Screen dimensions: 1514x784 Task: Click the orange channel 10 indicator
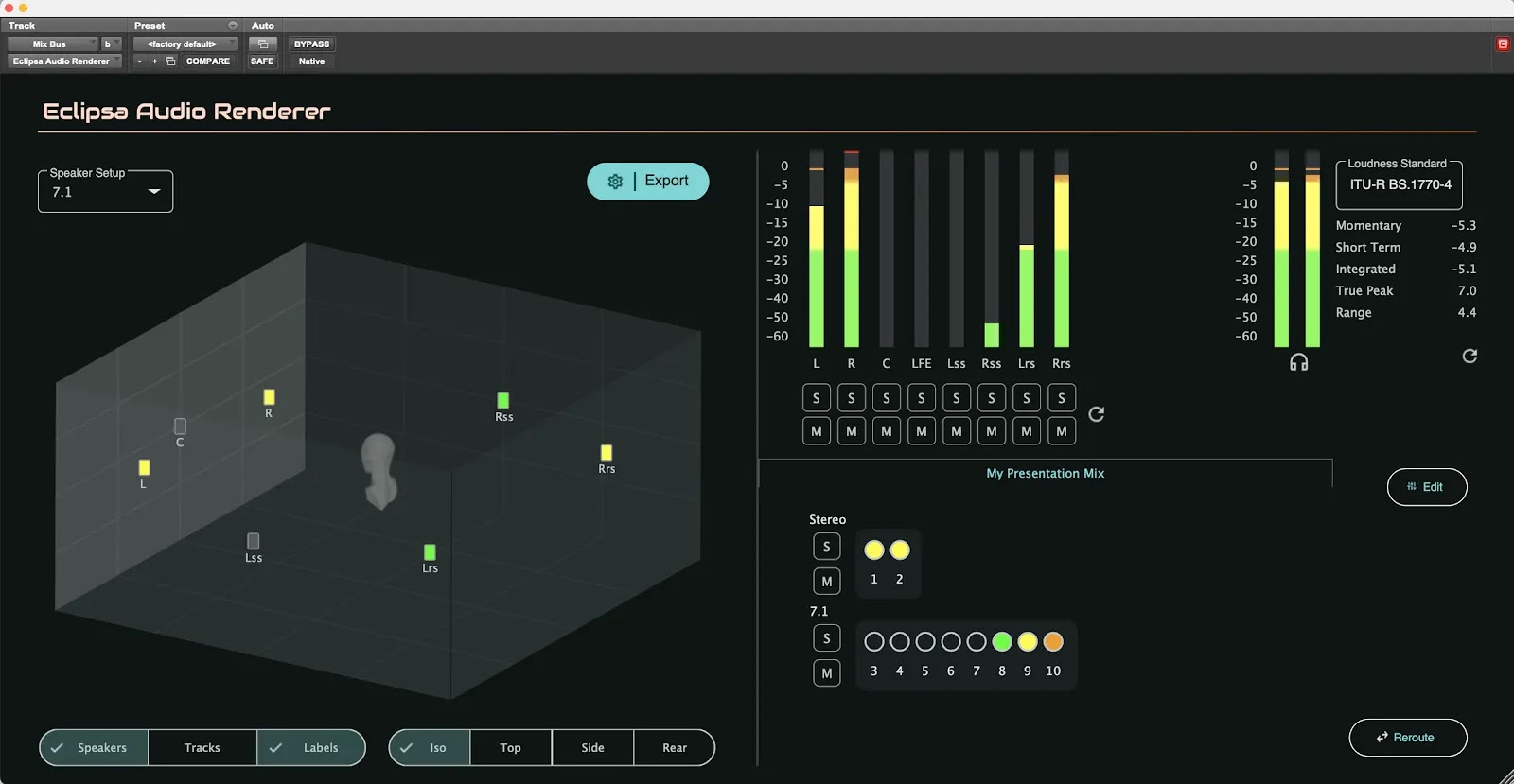(1052, 642)
